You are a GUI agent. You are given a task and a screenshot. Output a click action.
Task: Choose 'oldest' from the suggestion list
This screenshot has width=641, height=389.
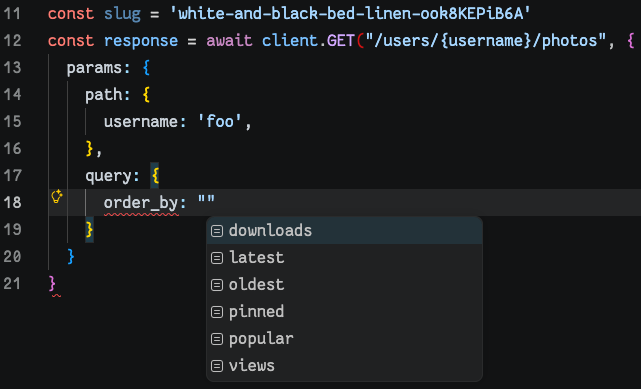344,284
